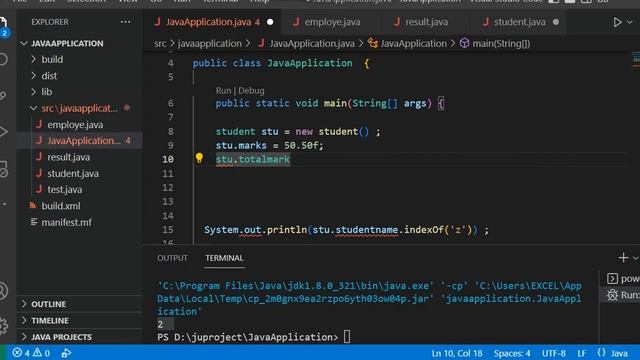Viewport: 640px width, 360px height.
Task: Click Ln 10, Col 18 status item
Action: [457, 353]
